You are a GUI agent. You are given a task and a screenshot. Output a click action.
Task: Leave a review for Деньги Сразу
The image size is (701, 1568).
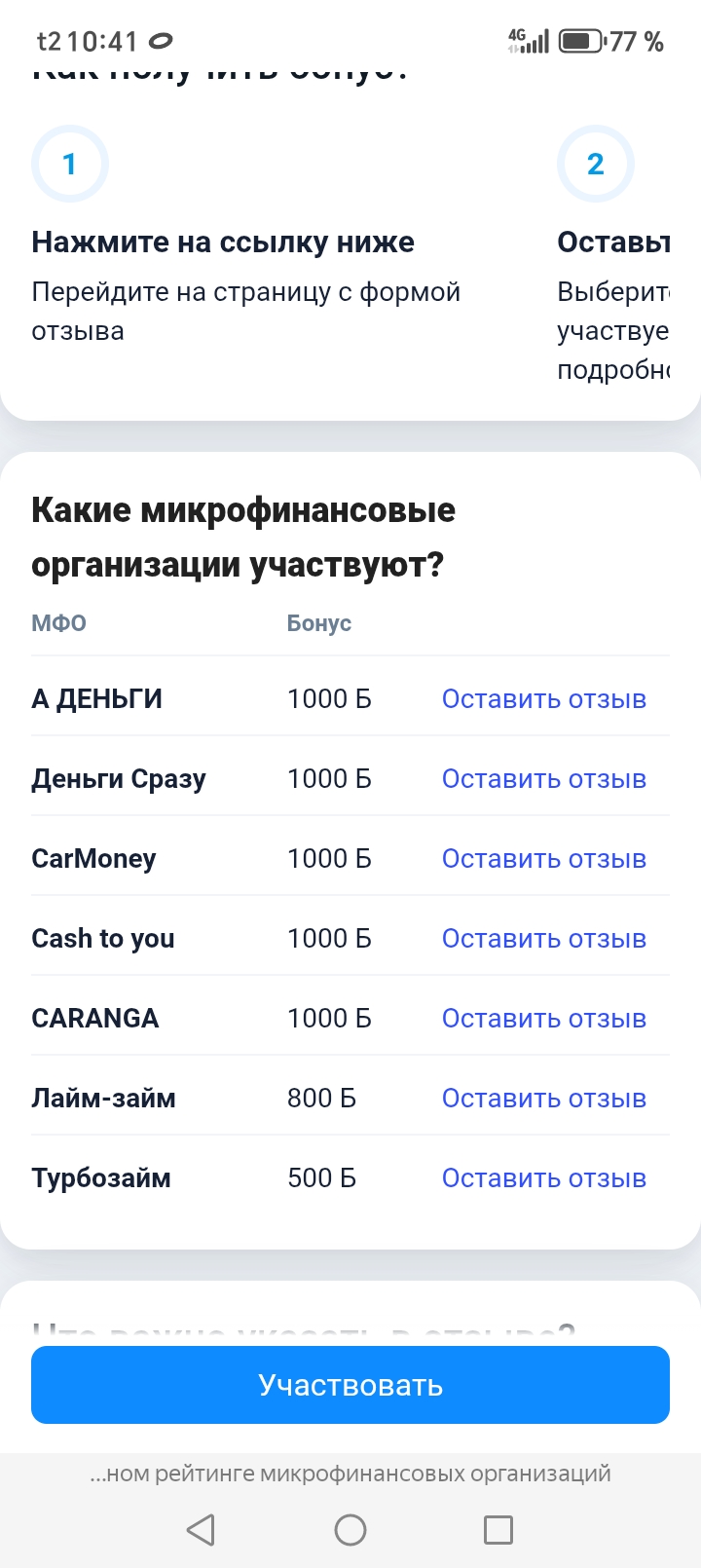pyautogui.click(x=543, y=779)
